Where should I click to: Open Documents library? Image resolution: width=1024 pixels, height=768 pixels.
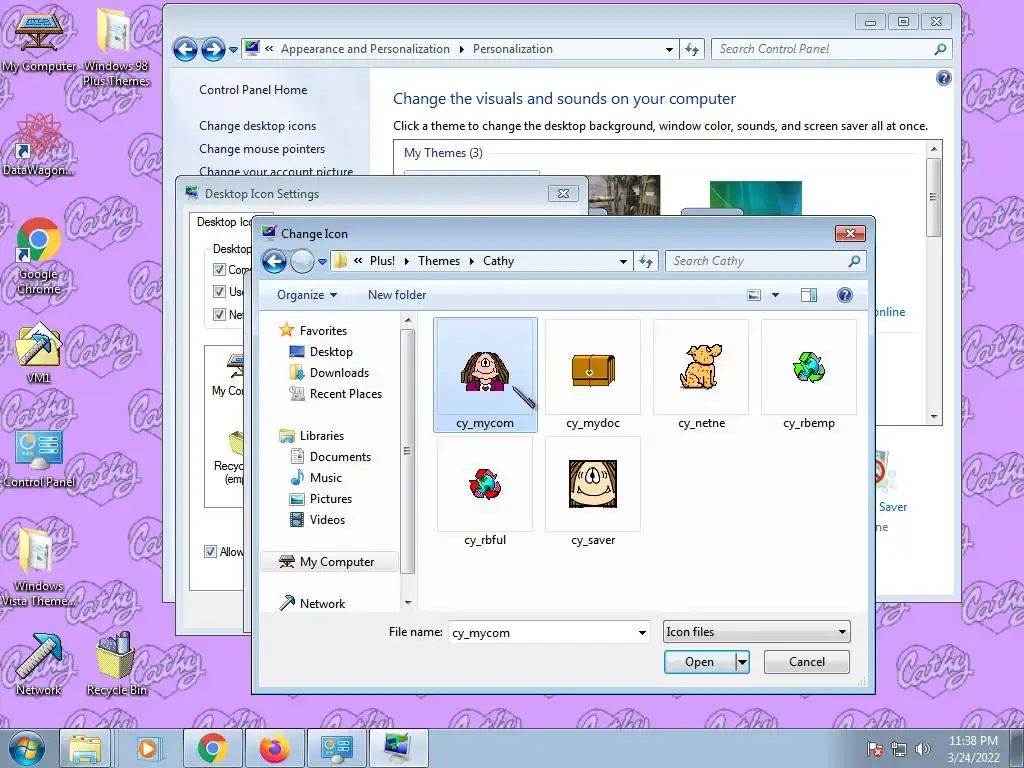(340, 456)
